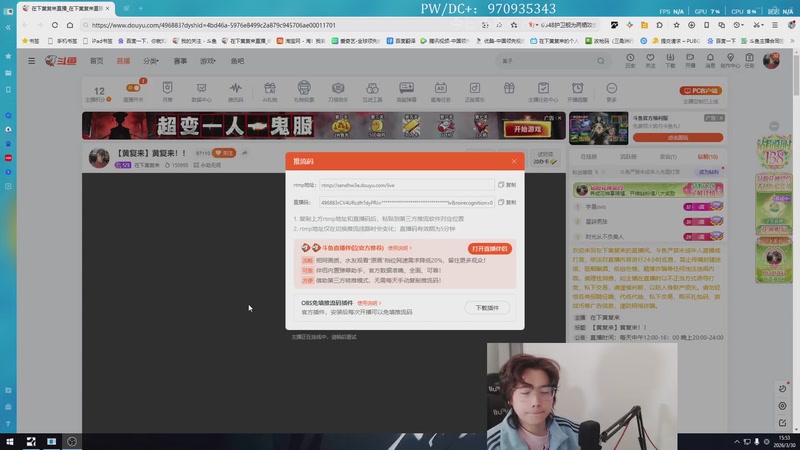Open 任务 tasks icon in header
This screenshot has height=450, width=800.
click(749, 60)
